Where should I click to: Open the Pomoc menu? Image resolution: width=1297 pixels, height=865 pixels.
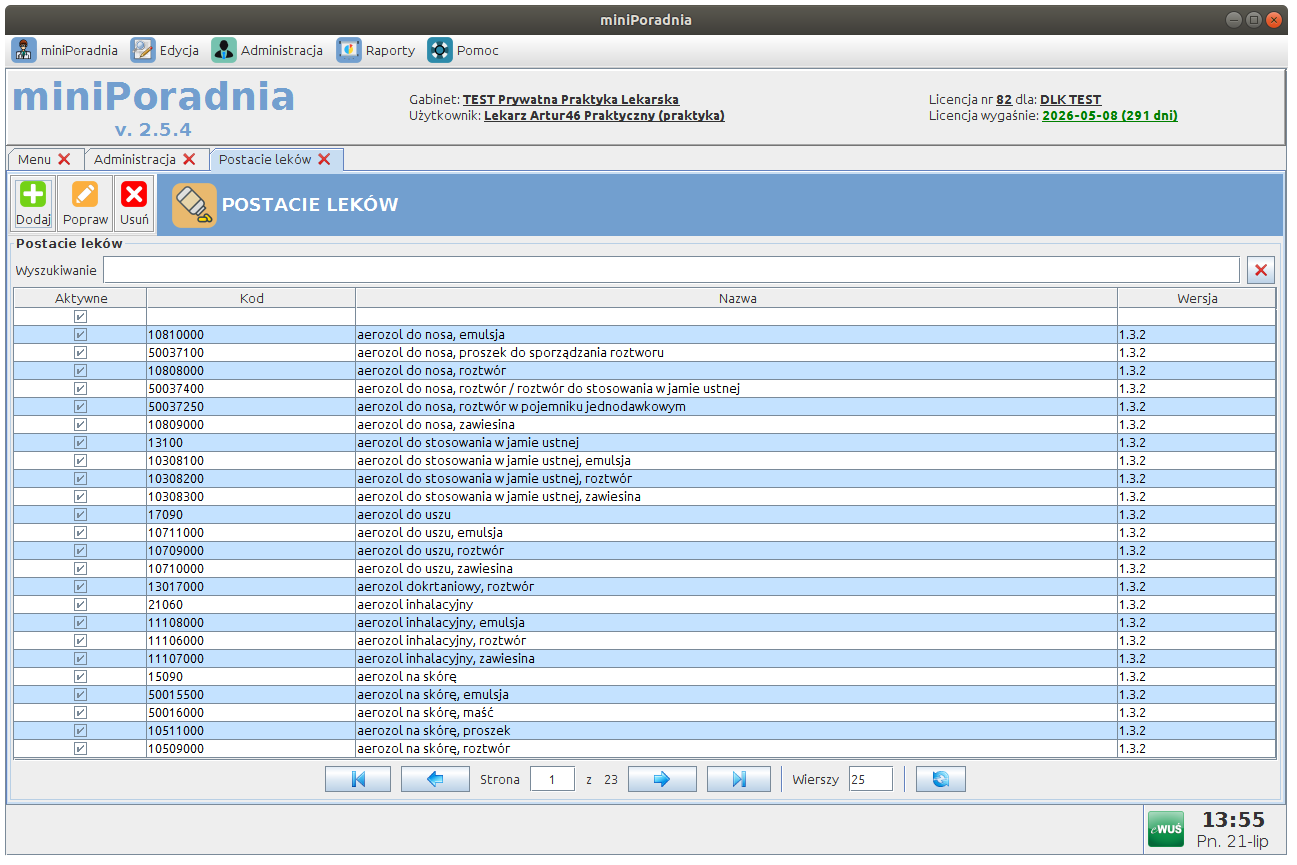tap(463, 50)
